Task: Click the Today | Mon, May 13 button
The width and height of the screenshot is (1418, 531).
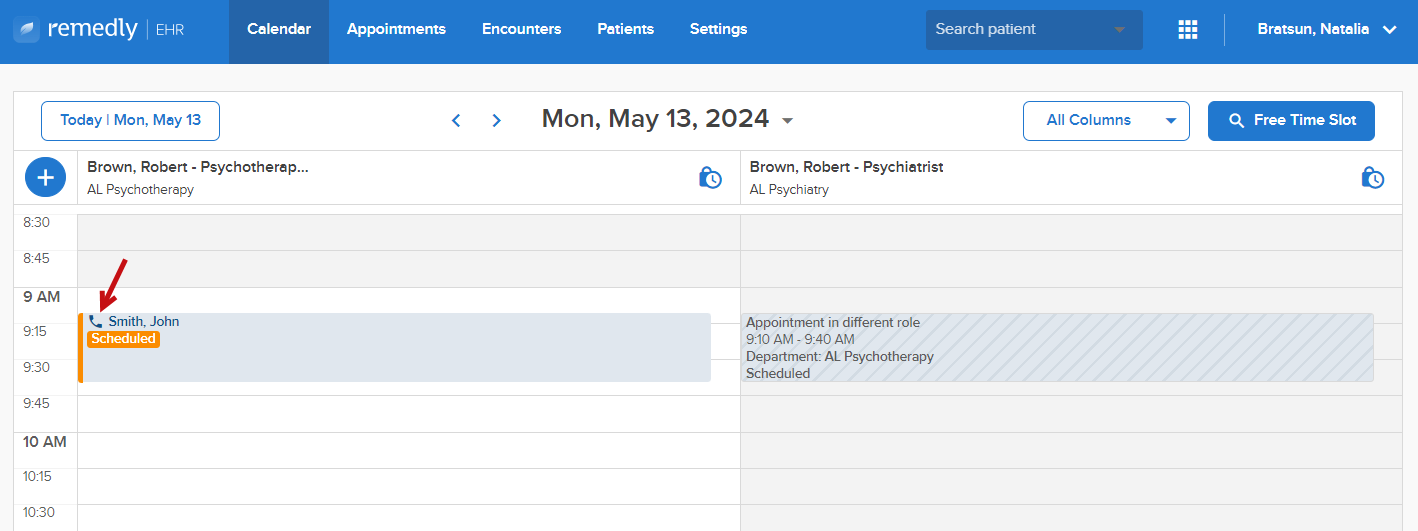Action: [130, 121]
